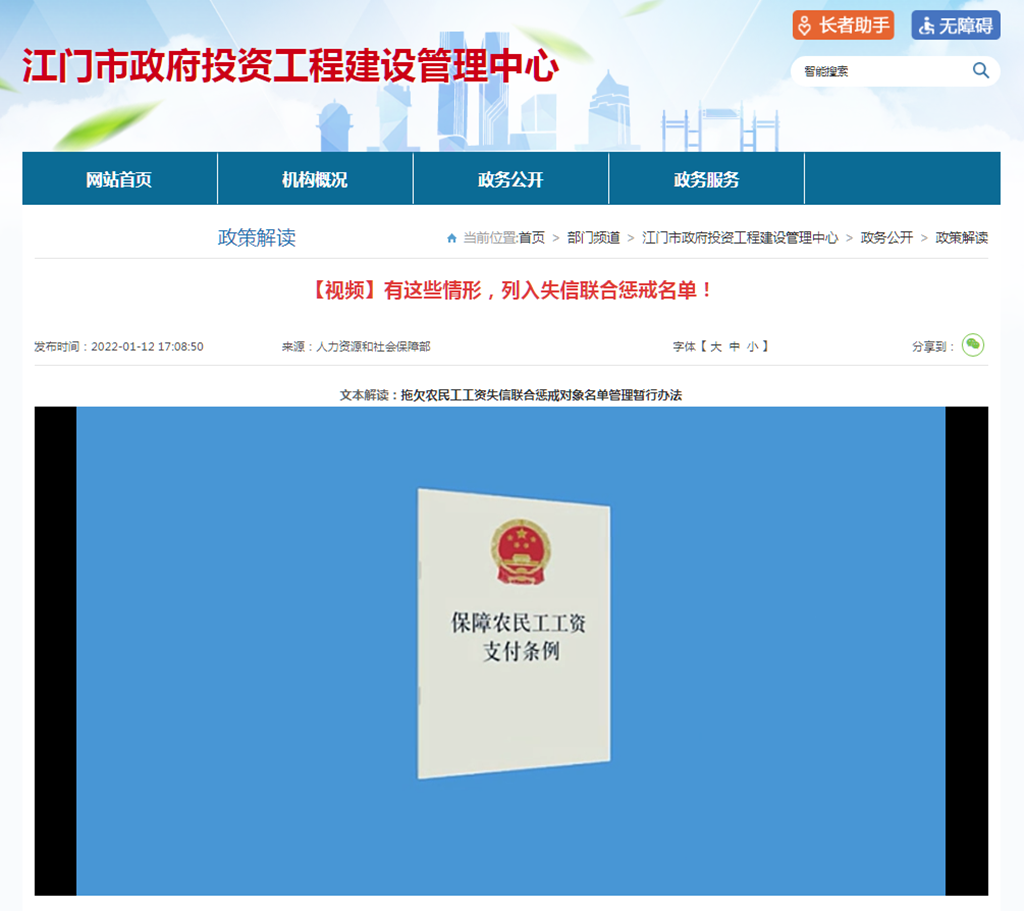Set font size to 大 (large)

tap(716, 347)
